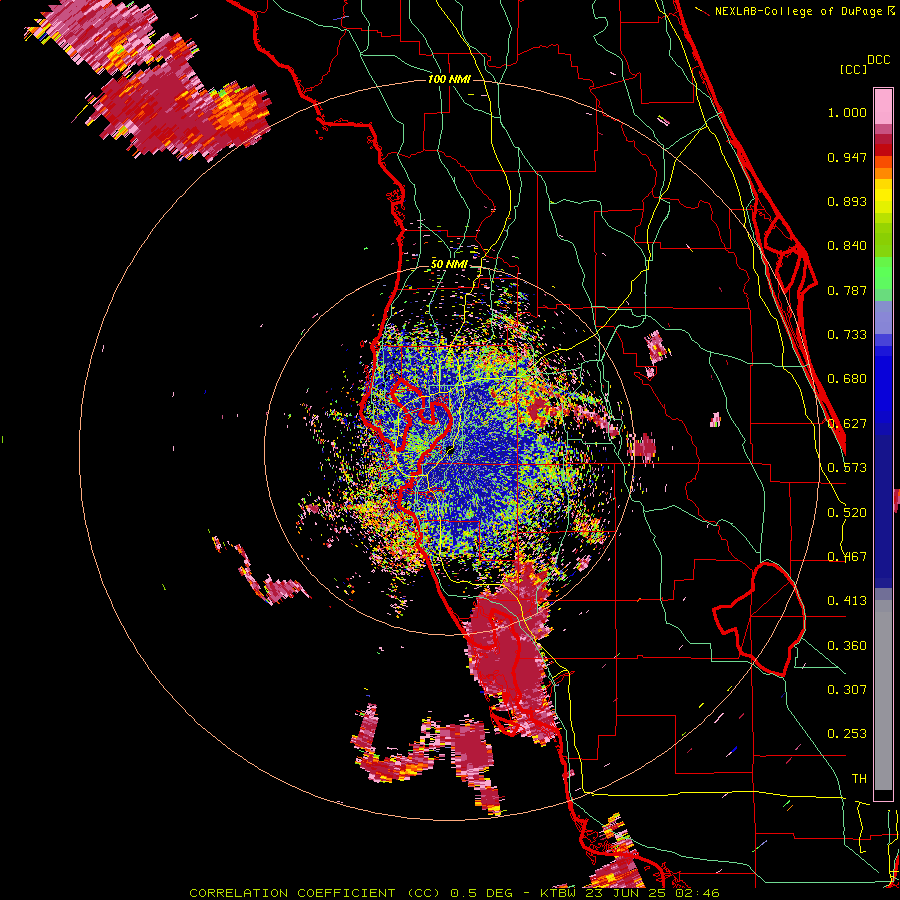
Task: Pick the light pink band atop color scale
Action: pos(883,106)
